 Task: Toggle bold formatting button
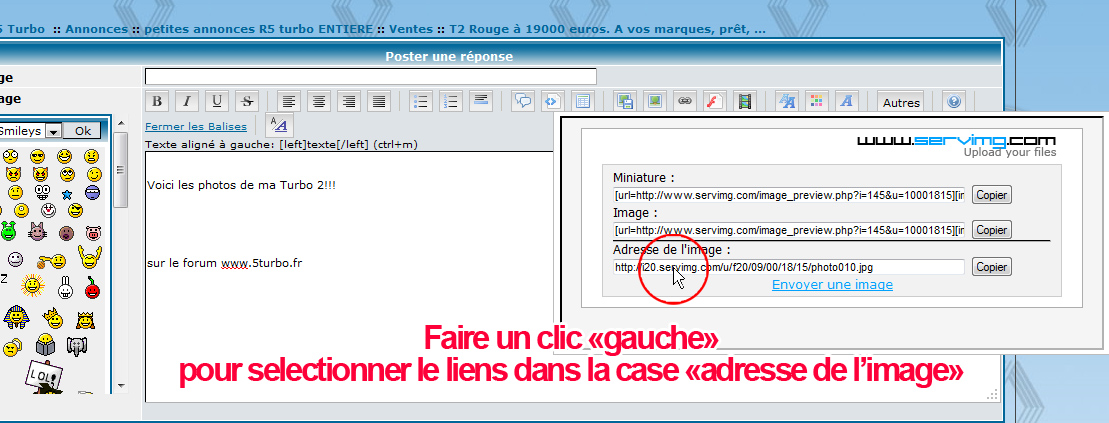pyautogui.click(x=156, y=101)
